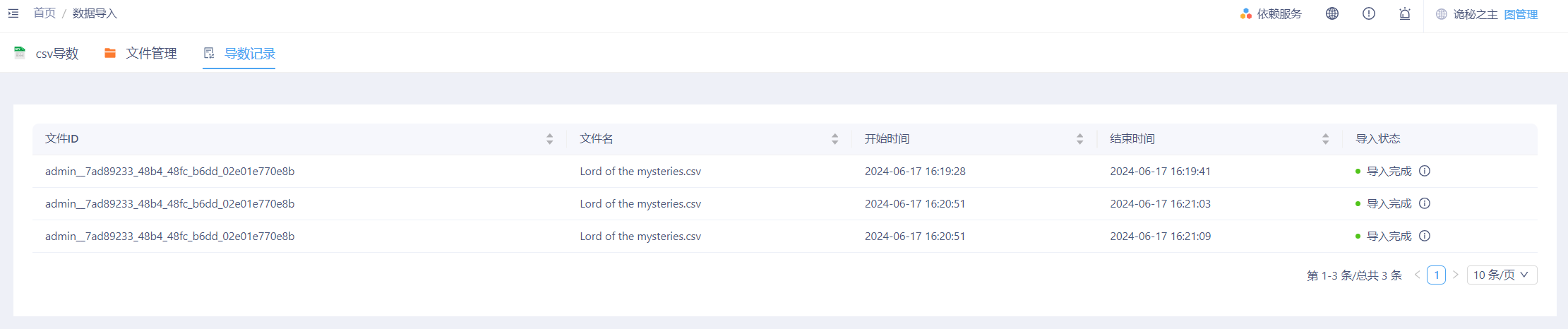Collapse the sidebar menu icon

(13, 13)
